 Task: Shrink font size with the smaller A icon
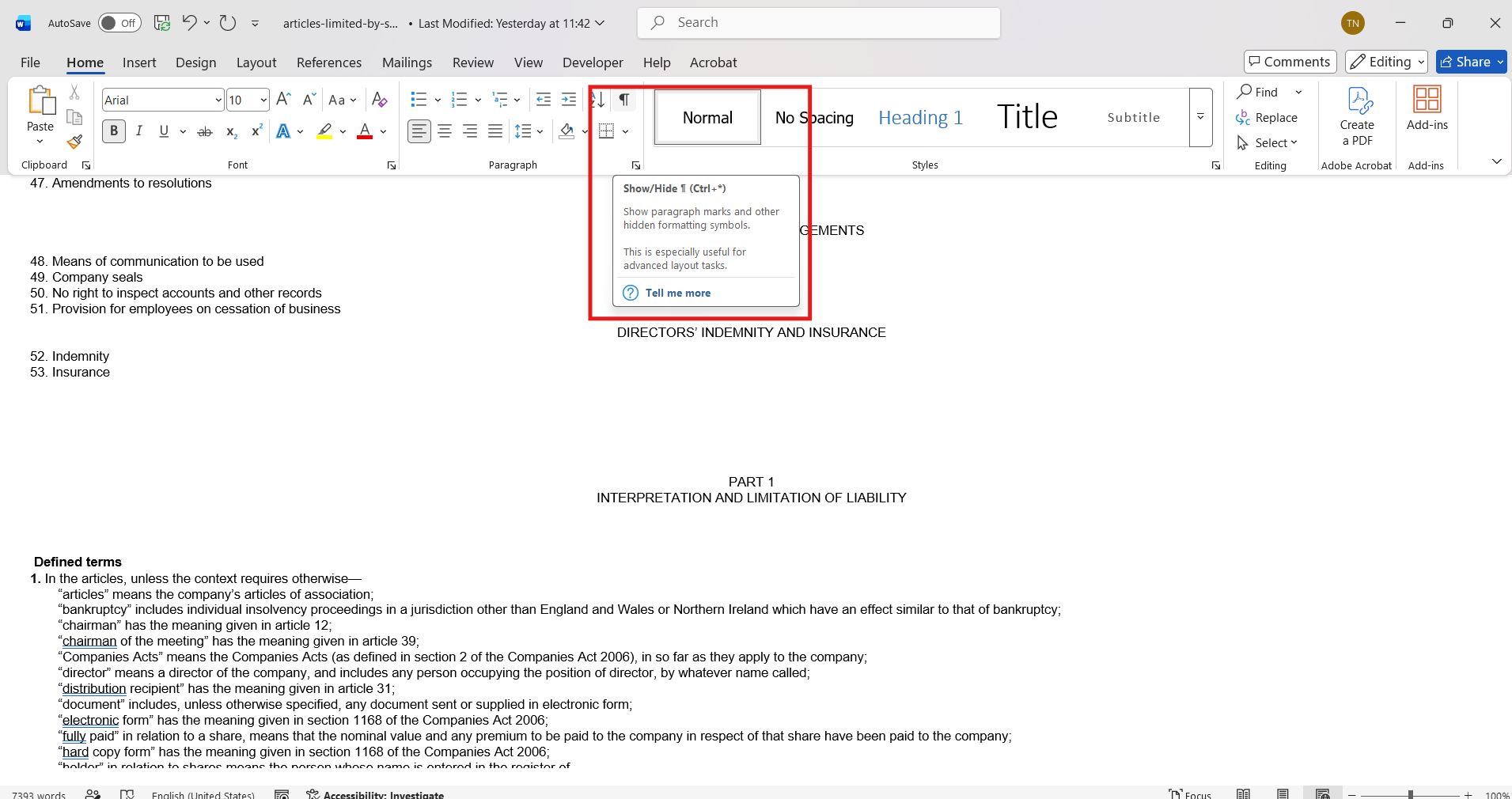coord(309,100)
